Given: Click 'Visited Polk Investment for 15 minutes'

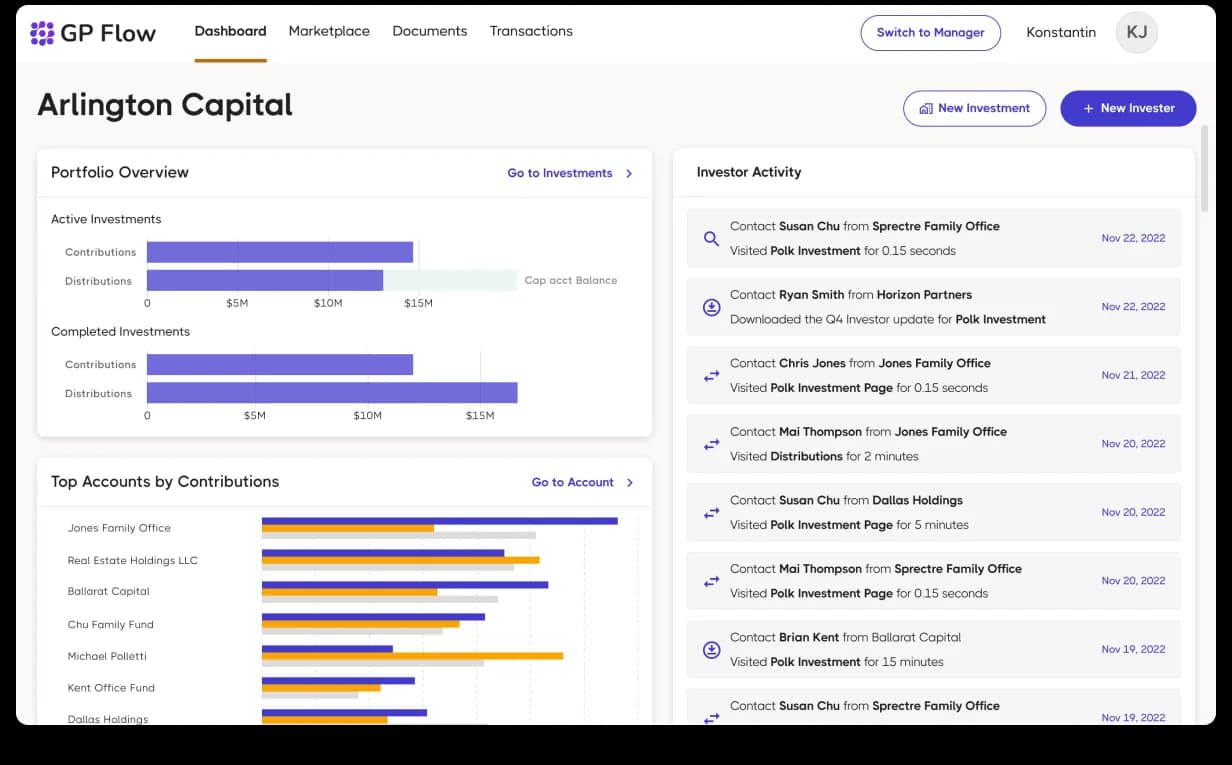Looking at the screenshot, I should 837,661.
